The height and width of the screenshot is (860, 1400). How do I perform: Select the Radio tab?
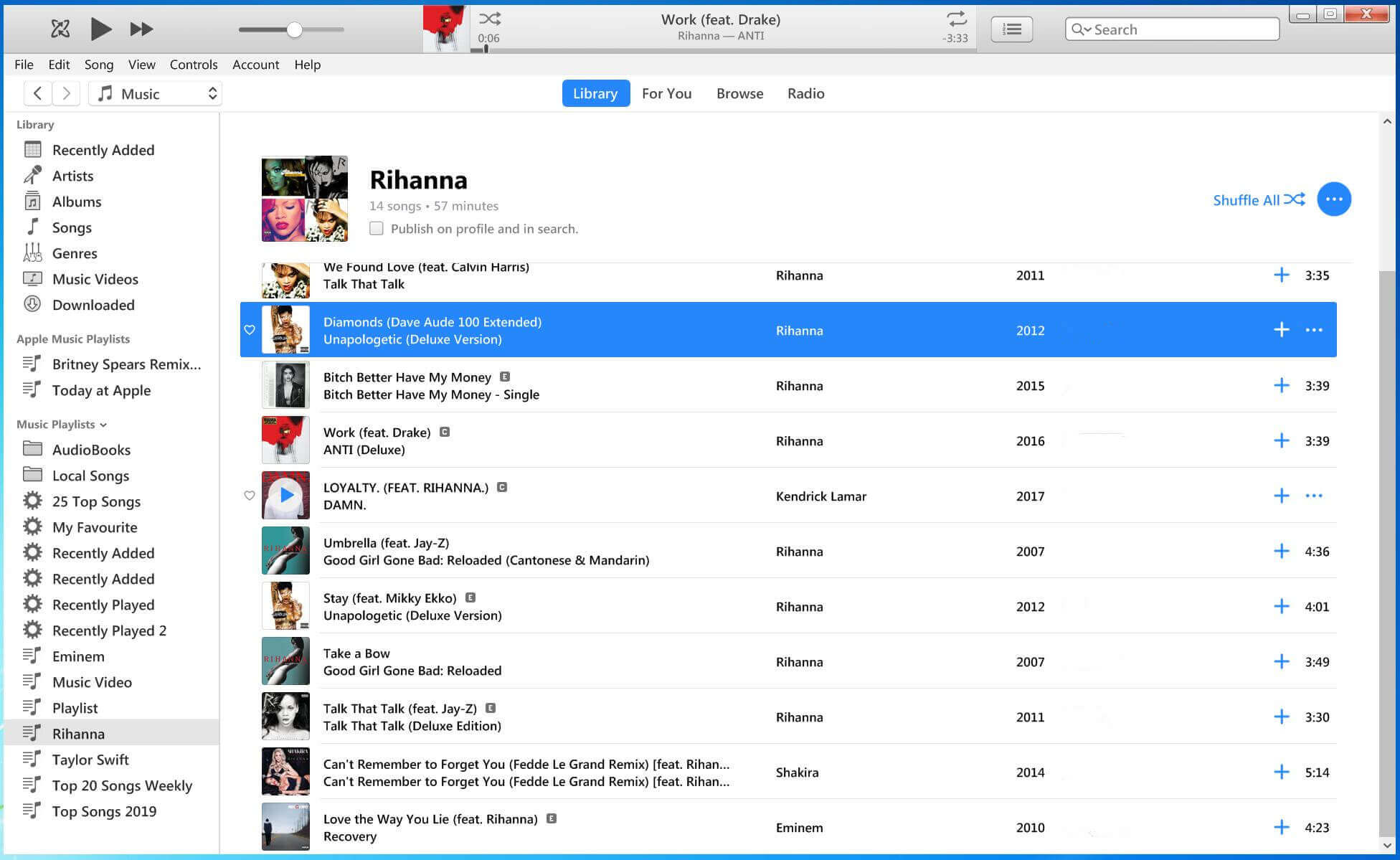pos(806,93)
